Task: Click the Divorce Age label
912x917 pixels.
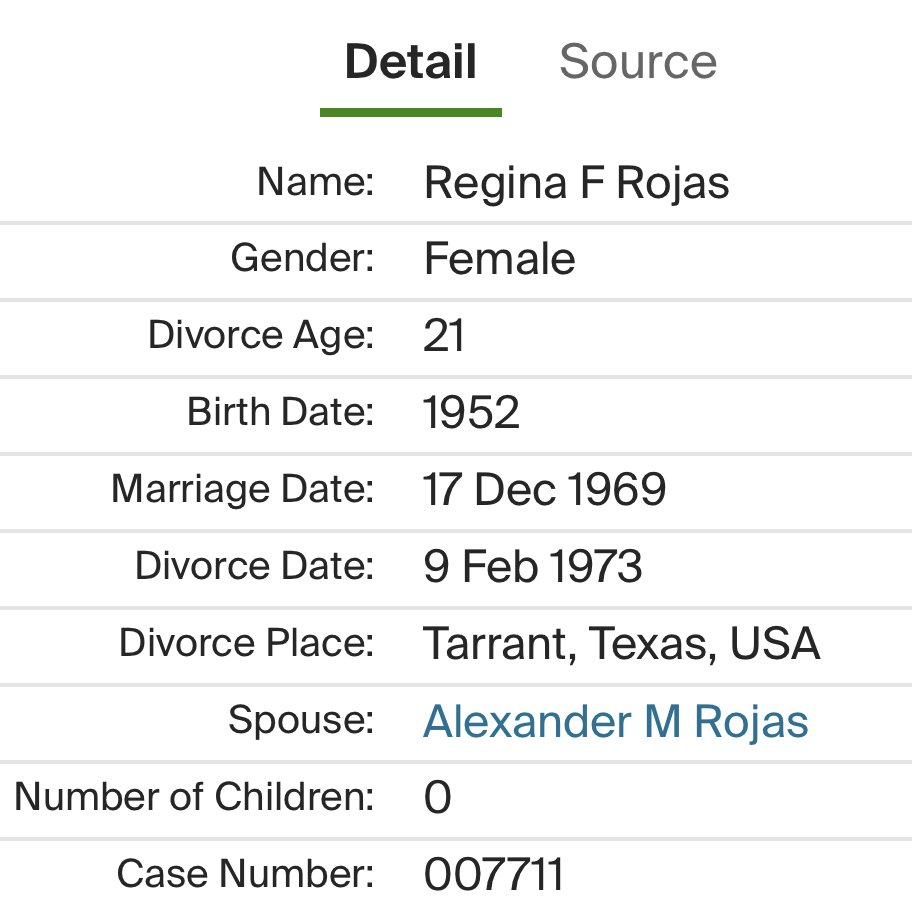Action: (x=260, y=335)
